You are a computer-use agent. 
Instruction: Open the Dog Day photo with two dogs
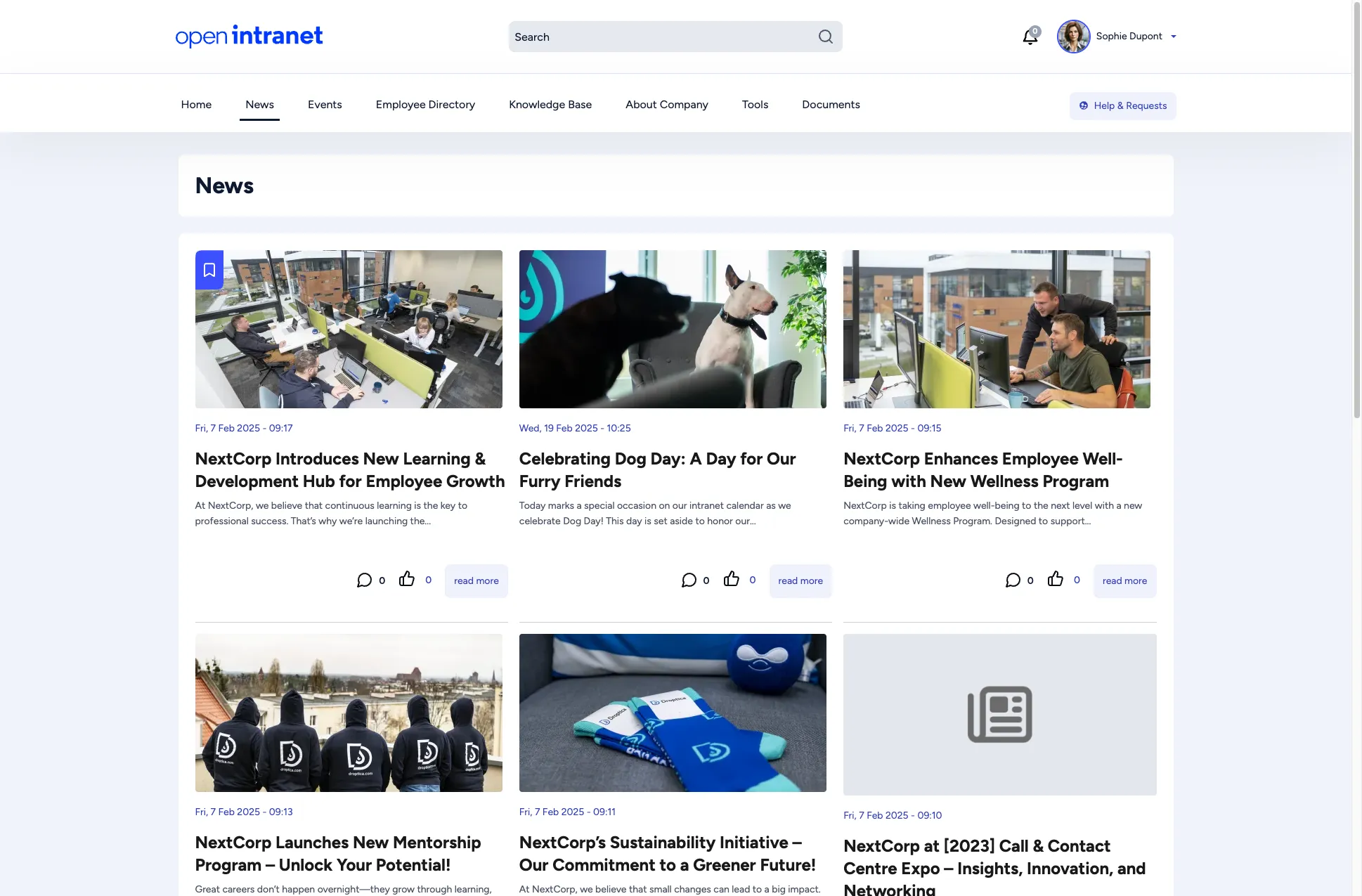tap(673, 329)
